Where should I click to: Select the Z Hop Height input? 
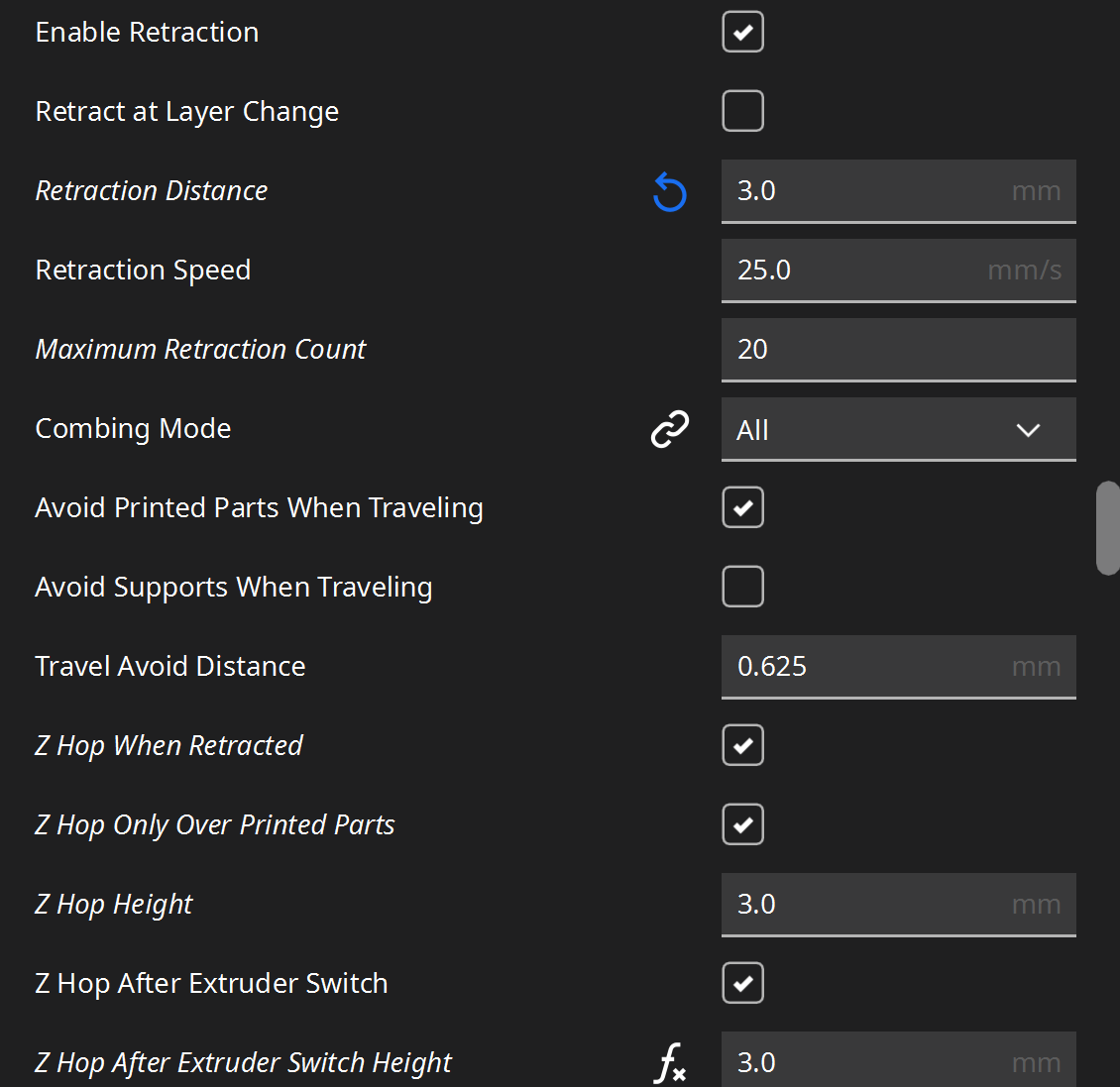pyautogui.click(x=862, y=904)
